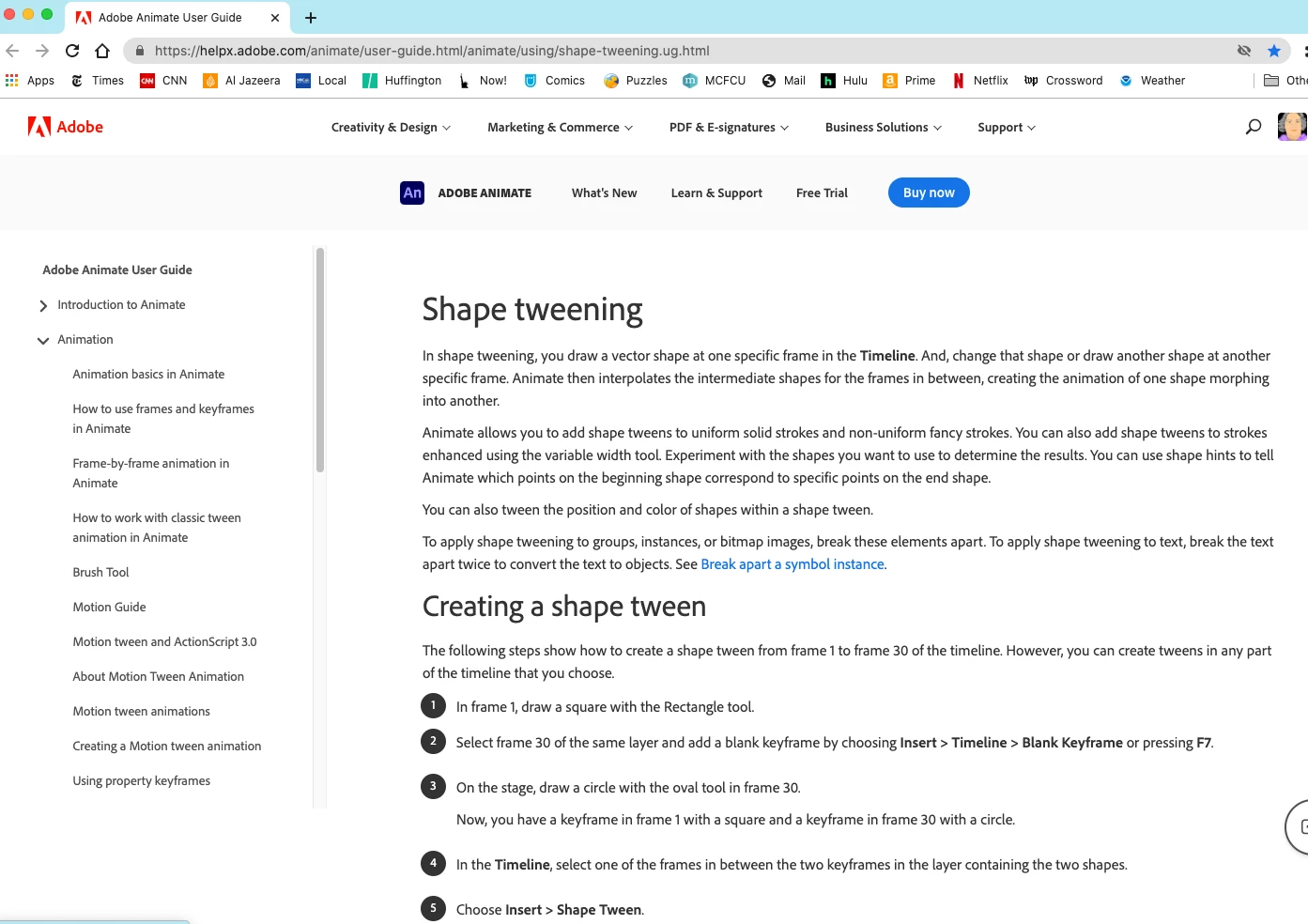
Task: Open the Now! bookmark
Action: click(x=482, y=81)
